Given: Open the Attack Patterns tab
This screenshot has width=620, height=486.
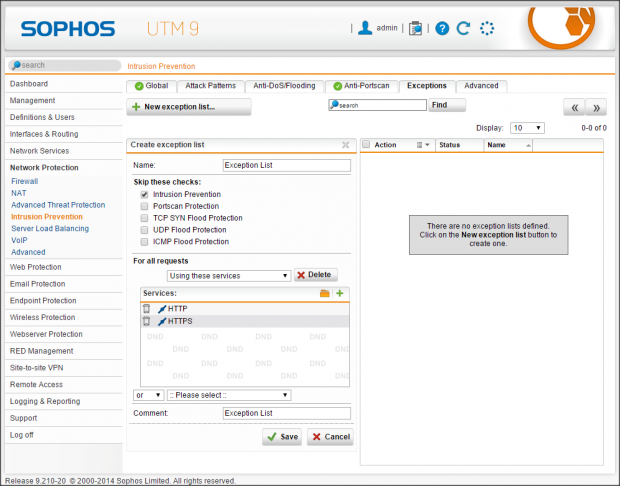Looking at the screenshot, I should [x=210, y=86].
